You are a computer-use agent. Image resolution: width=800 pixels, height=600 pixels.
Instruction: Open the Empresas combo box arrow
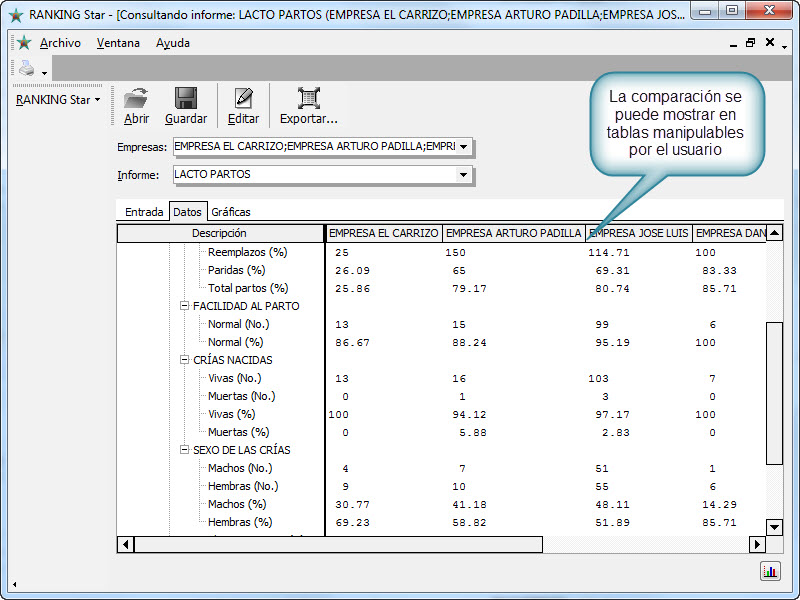(x=463, y=147)
